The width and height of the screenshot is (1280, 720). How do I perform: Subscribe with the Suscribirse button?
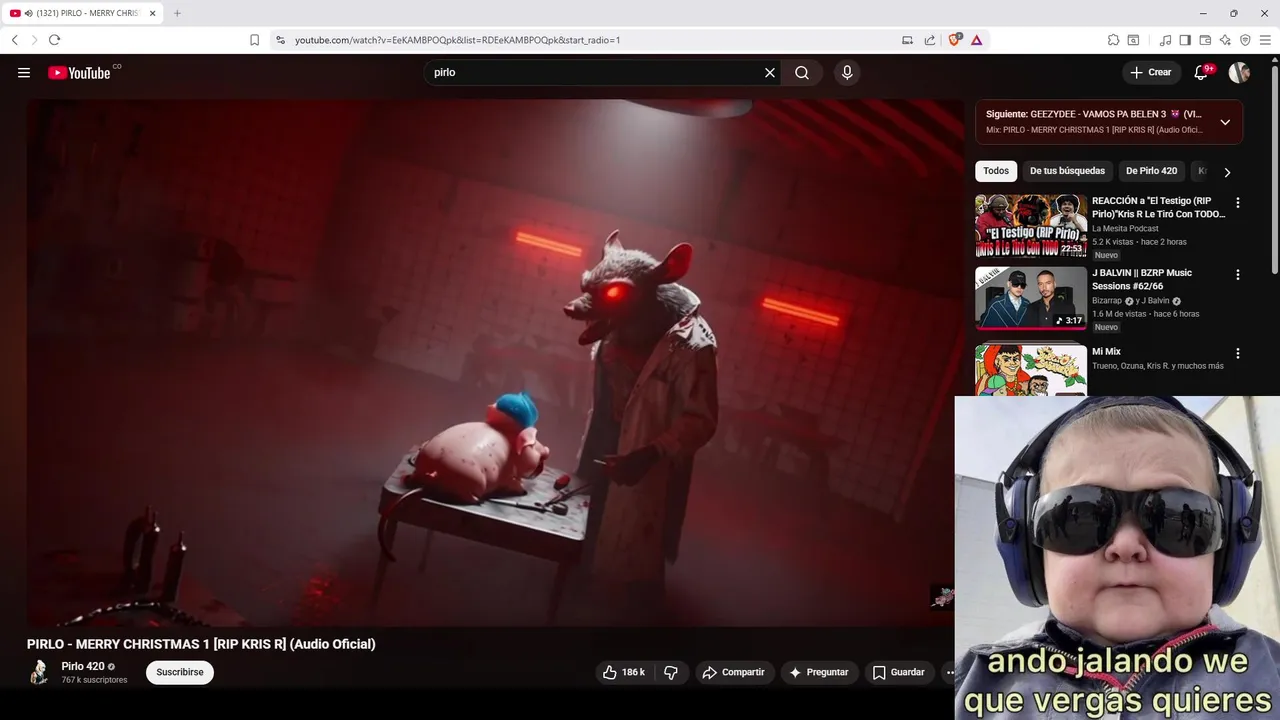click(180, 672)
